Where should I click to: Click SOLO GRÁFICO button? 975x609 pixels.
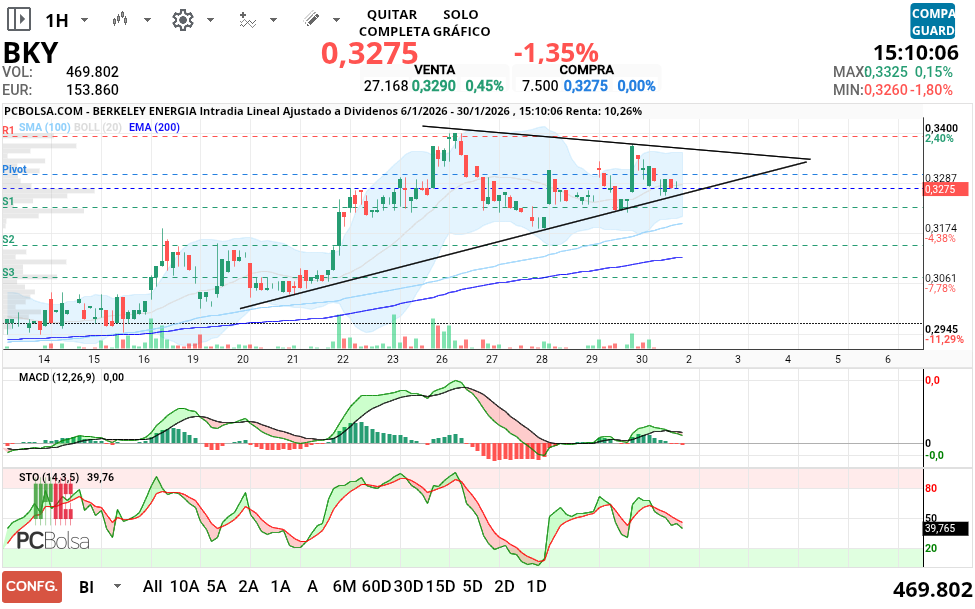(x=460, y=23)
